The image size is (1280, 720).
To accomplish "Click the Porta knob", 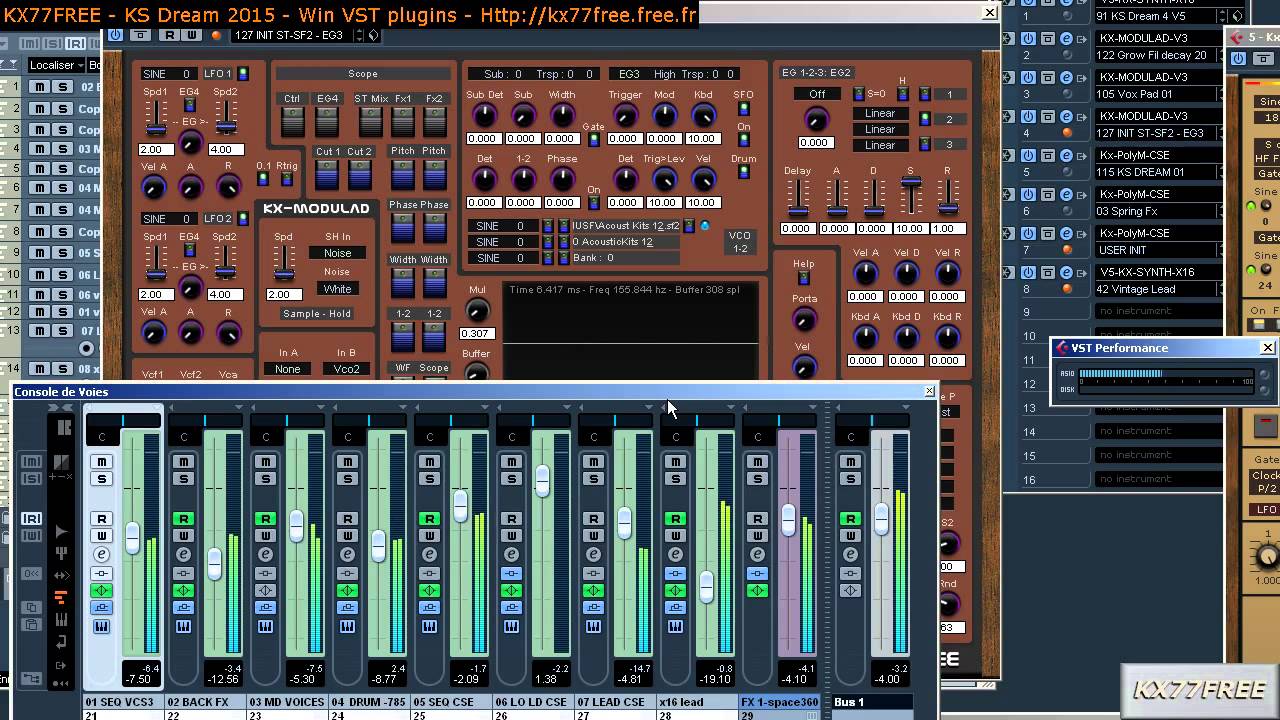I will [804, 320].
